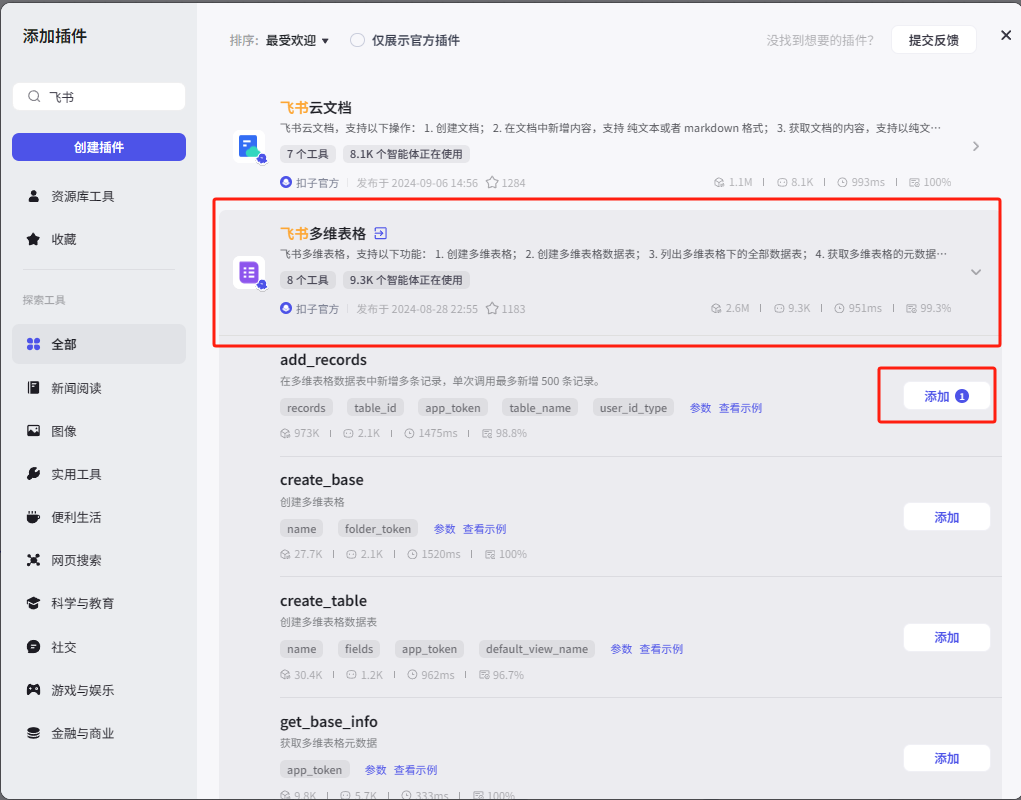Click the 7 个工具 tag

308,154
